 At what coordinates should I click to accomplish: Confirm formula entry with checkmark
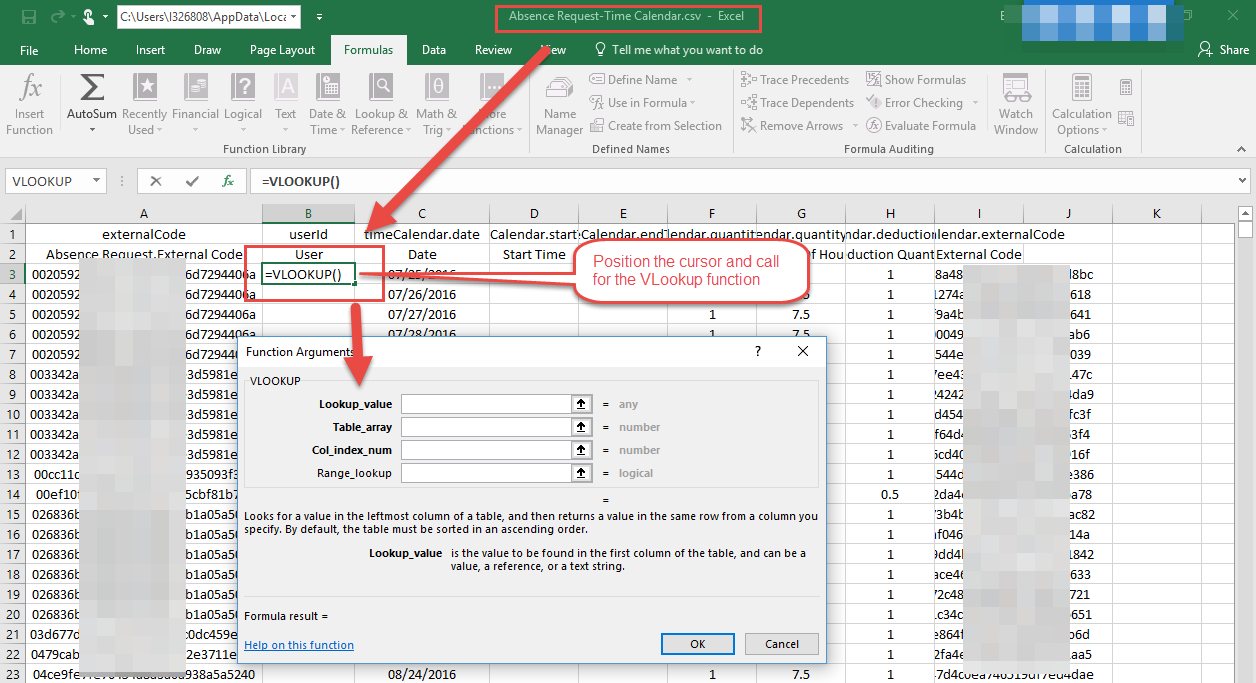tap(192, 181)
